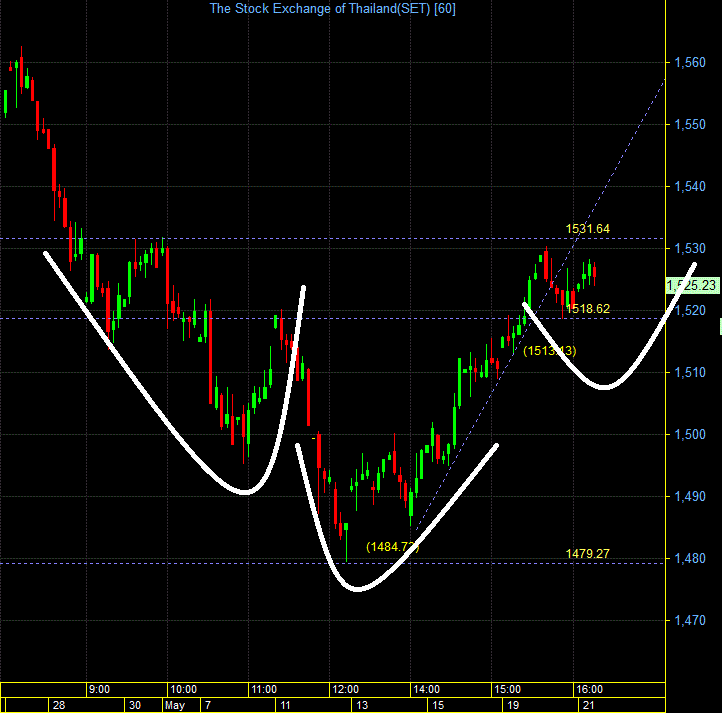Click the 11:00 time axis label
This screenshot has width=722, height=713.
264,690
